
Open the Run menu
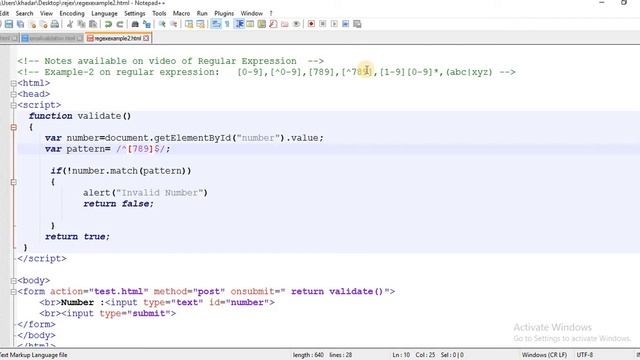(202, 13)
